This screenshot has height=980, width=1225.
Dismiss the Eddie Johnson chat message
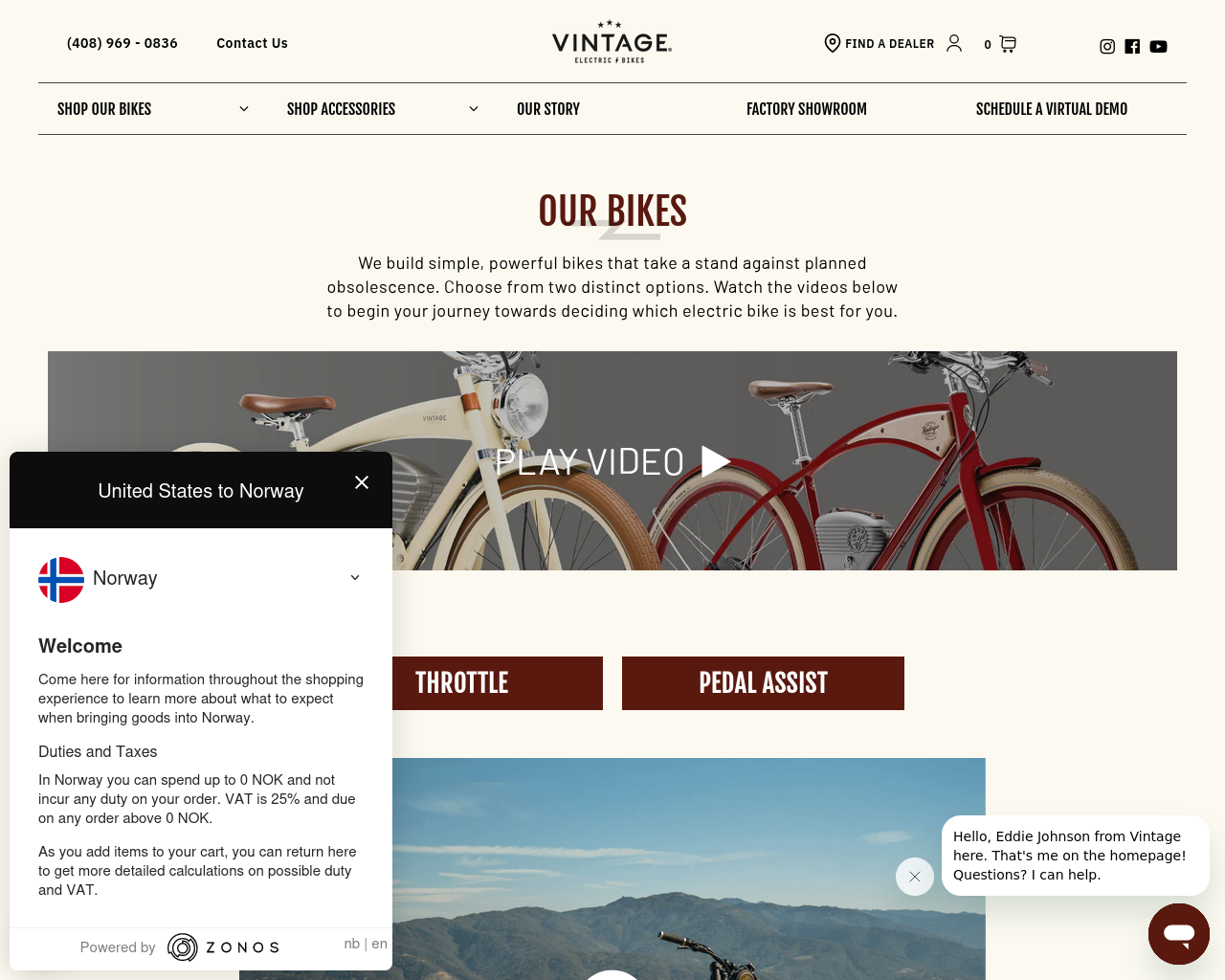pos(915,877)
